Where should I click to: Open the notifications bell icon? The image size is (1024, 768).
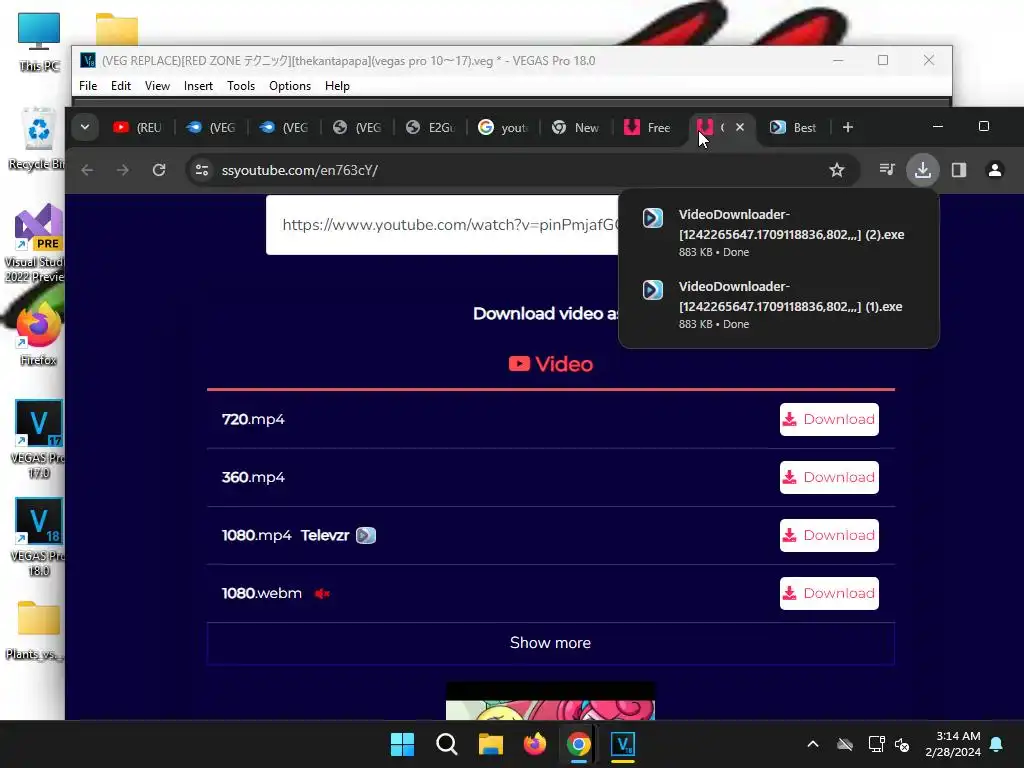(x=997, y=744)
